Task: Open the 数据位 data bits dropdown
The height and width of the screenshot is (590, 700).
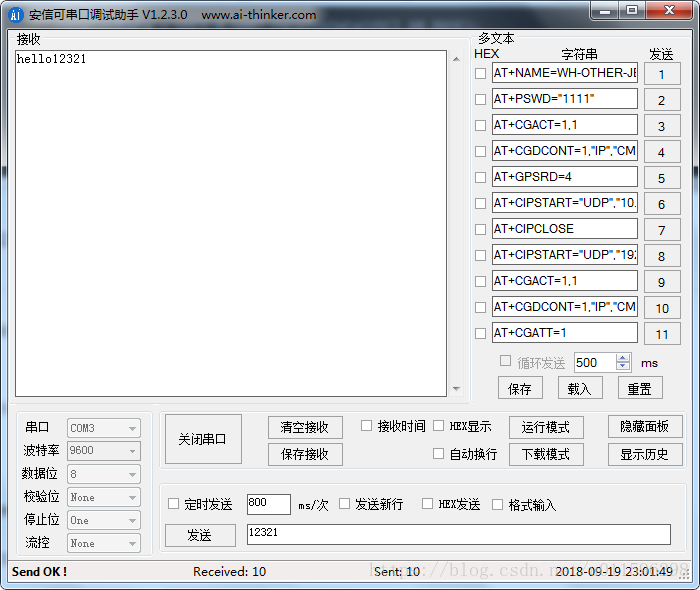Action: click(104, 474)
